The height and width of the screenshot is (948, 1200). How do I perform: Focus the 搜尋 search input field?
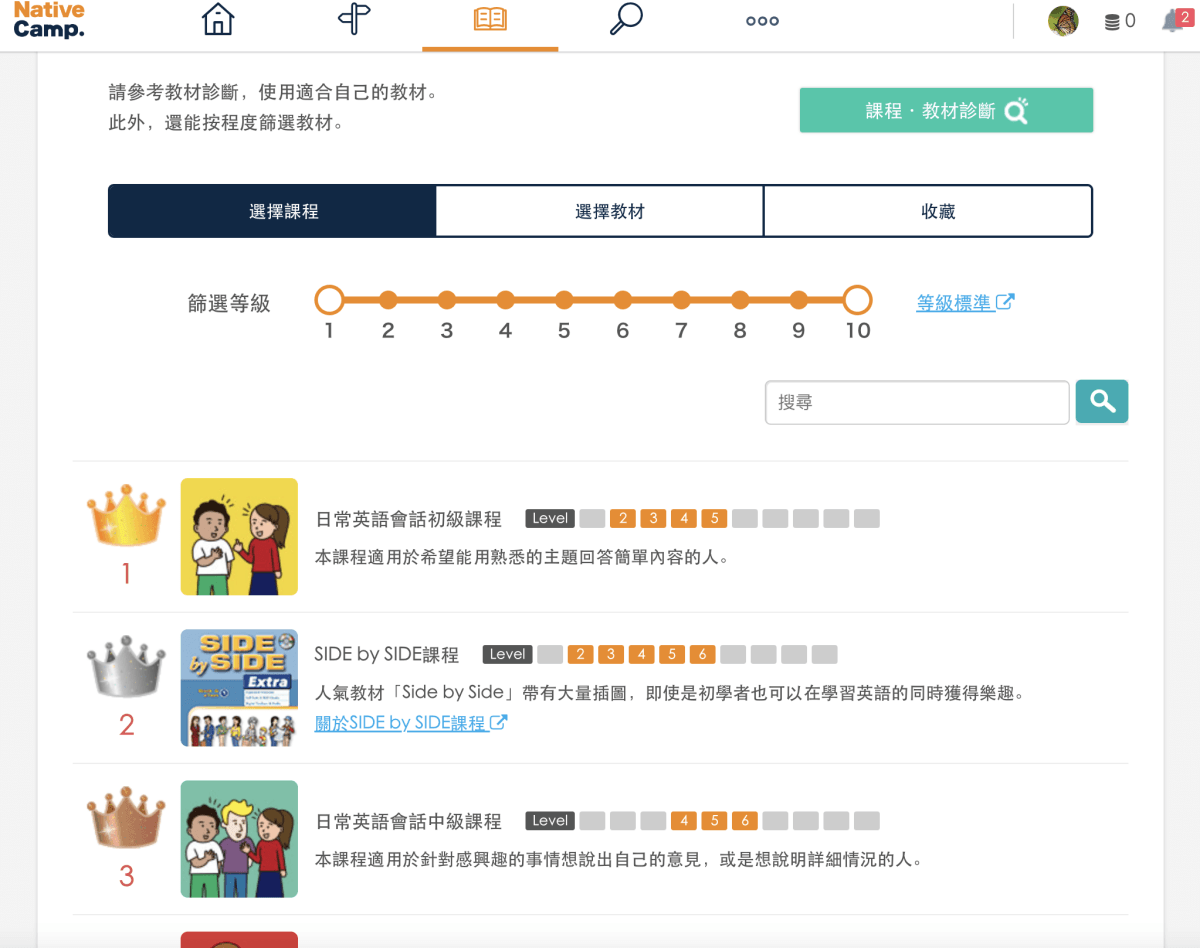point(917,402)
